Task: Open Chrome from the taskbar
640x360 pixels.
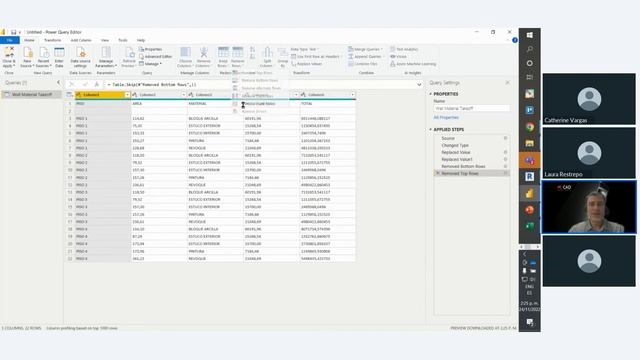Action: [x=530, y=127]
